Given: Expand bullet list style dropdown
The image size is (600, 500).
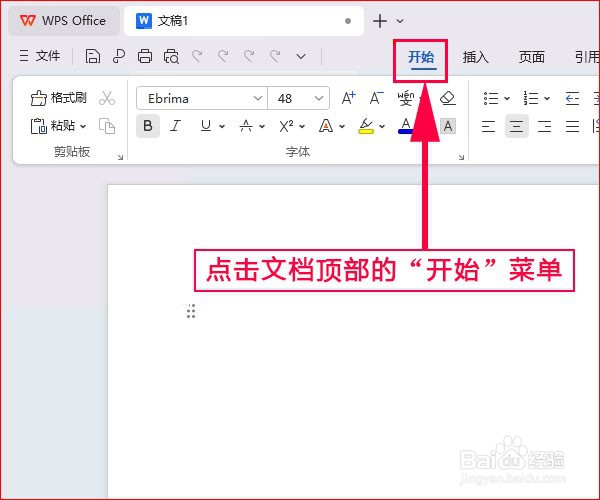Looking at the screenshot, I should (x=507, y=99).
